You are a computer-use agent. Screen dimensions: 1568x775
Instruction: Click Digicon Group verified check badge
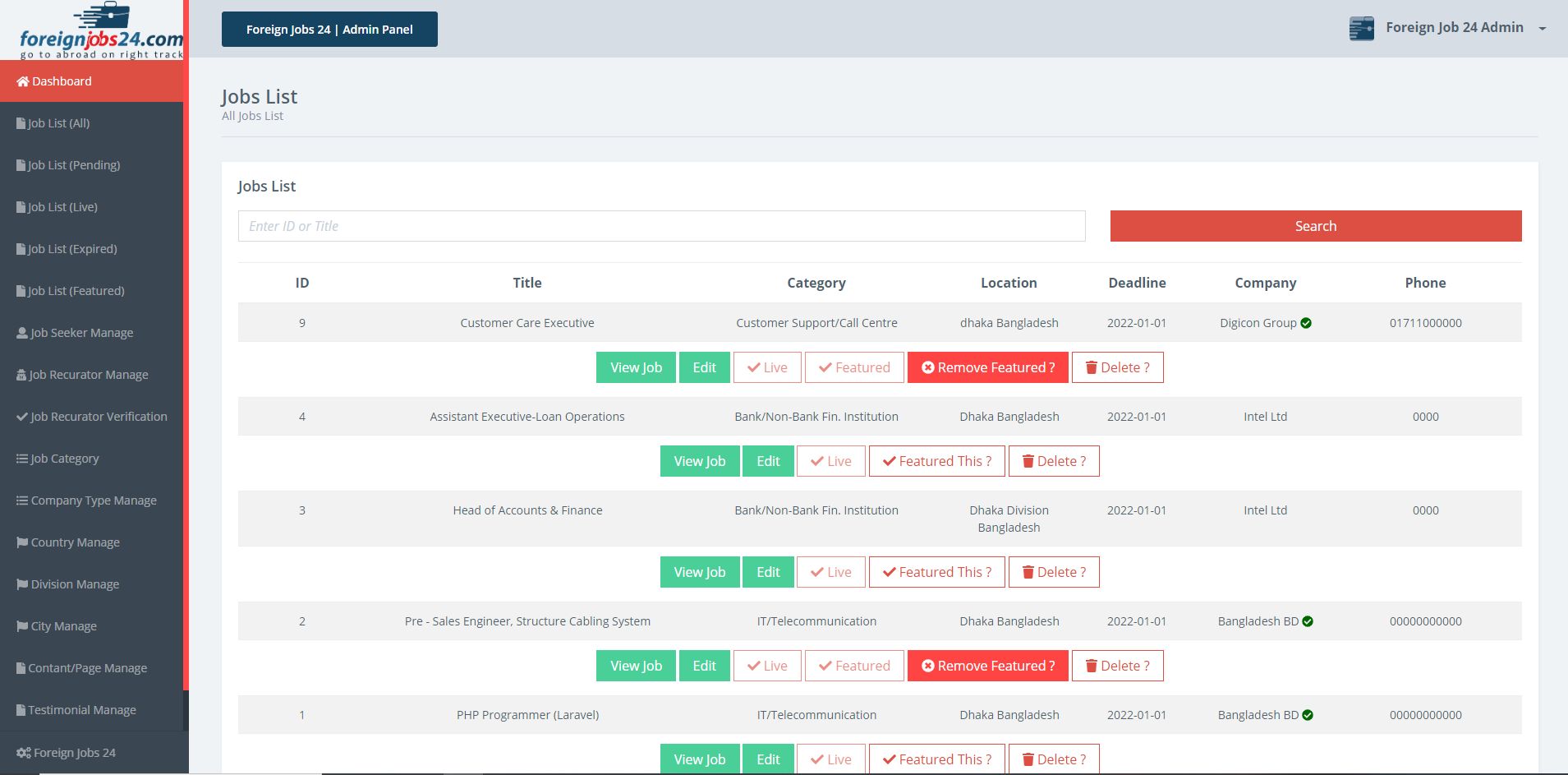[x=1306, y=323]
